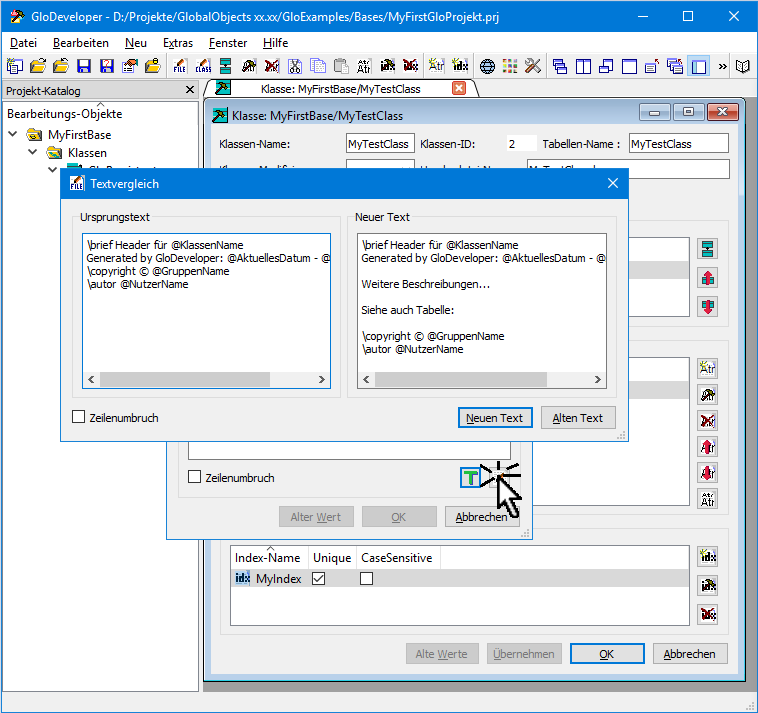Click the right scroll arrow of the Neuer Text box
The image size is (758, 713).
(598, 379)
